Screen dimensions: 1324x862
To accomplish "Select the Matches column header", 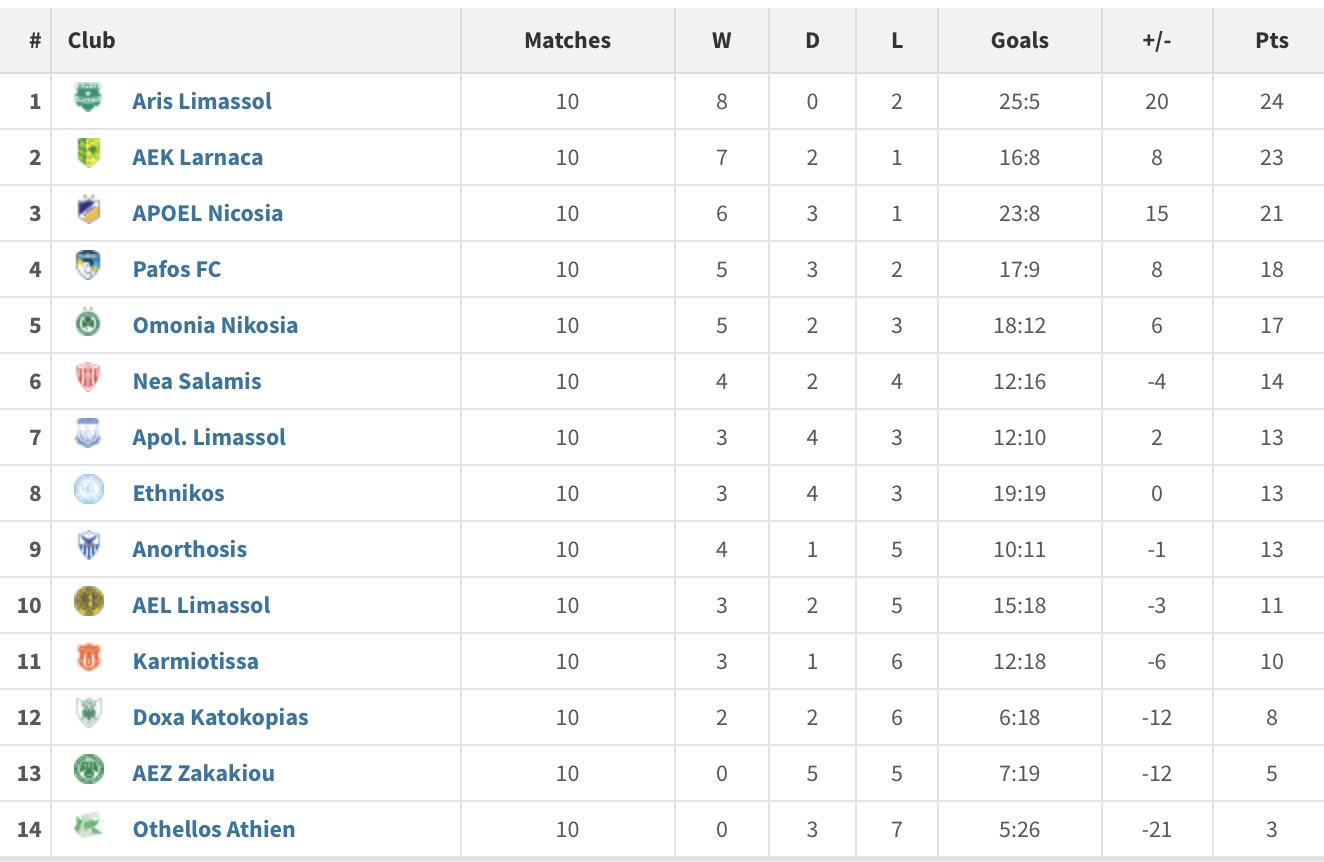I will click(567, 41).
